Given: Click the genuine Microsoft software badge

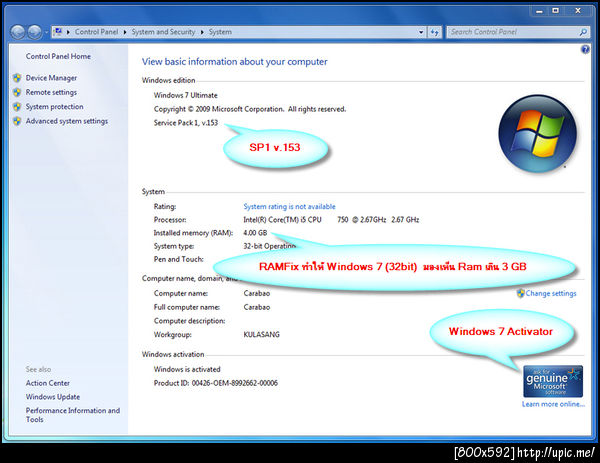Looking at the screenshot, I should coord(553,381).
